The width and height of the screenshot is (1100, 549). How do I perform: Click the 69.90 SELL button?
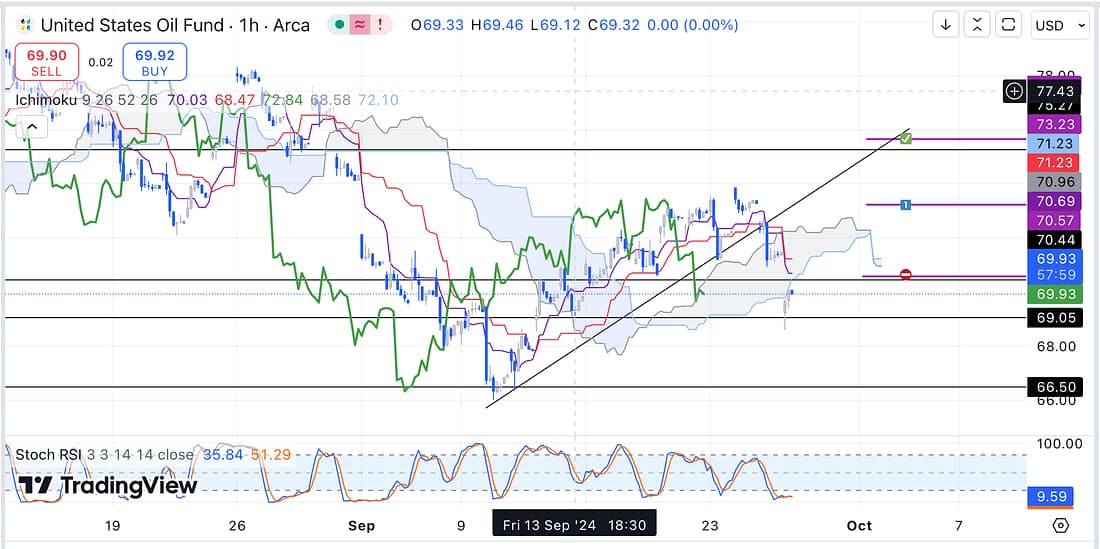(45, 62)
